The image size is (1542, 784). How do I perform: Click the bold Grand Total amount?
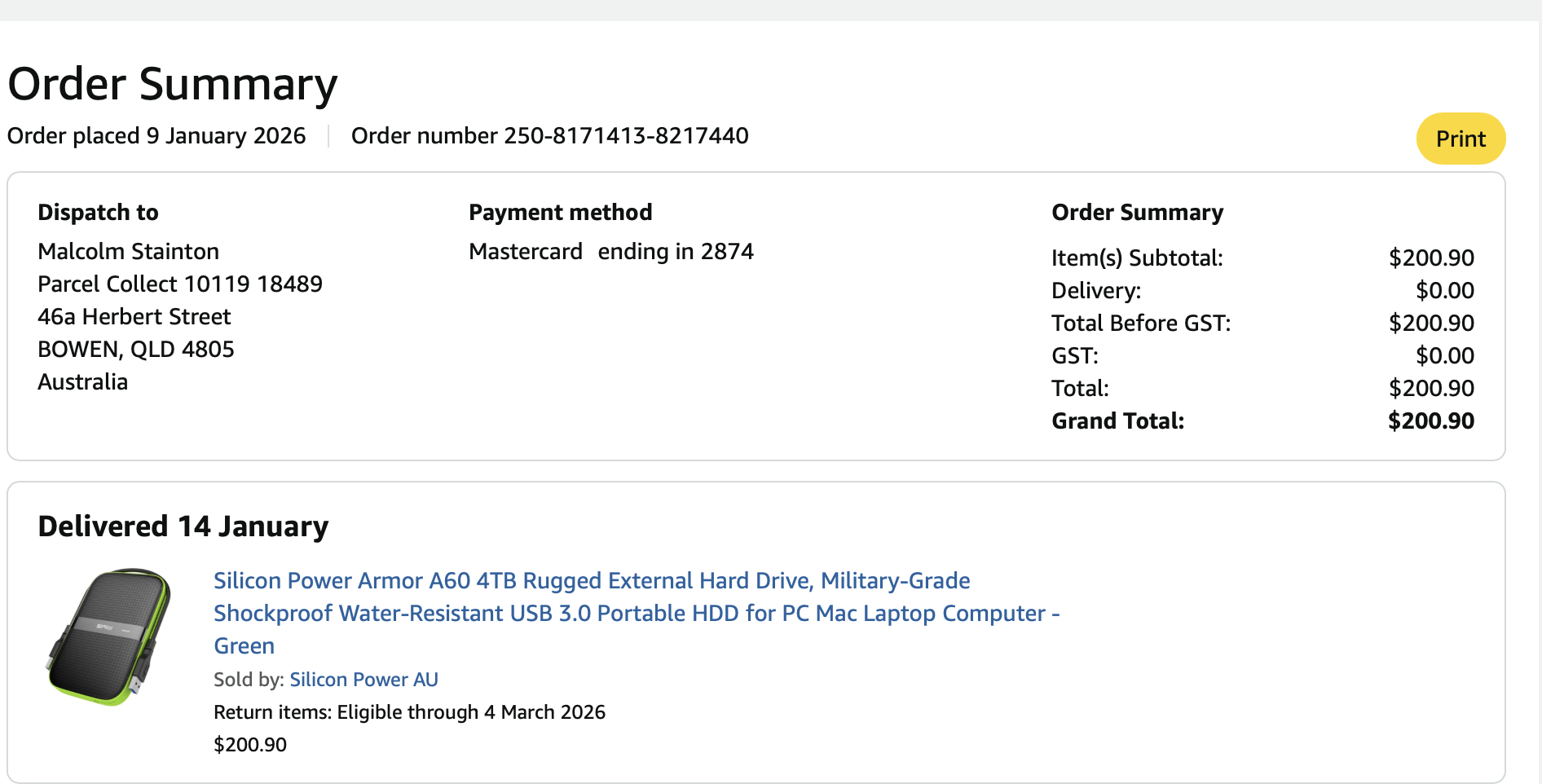coord(1430,421)
